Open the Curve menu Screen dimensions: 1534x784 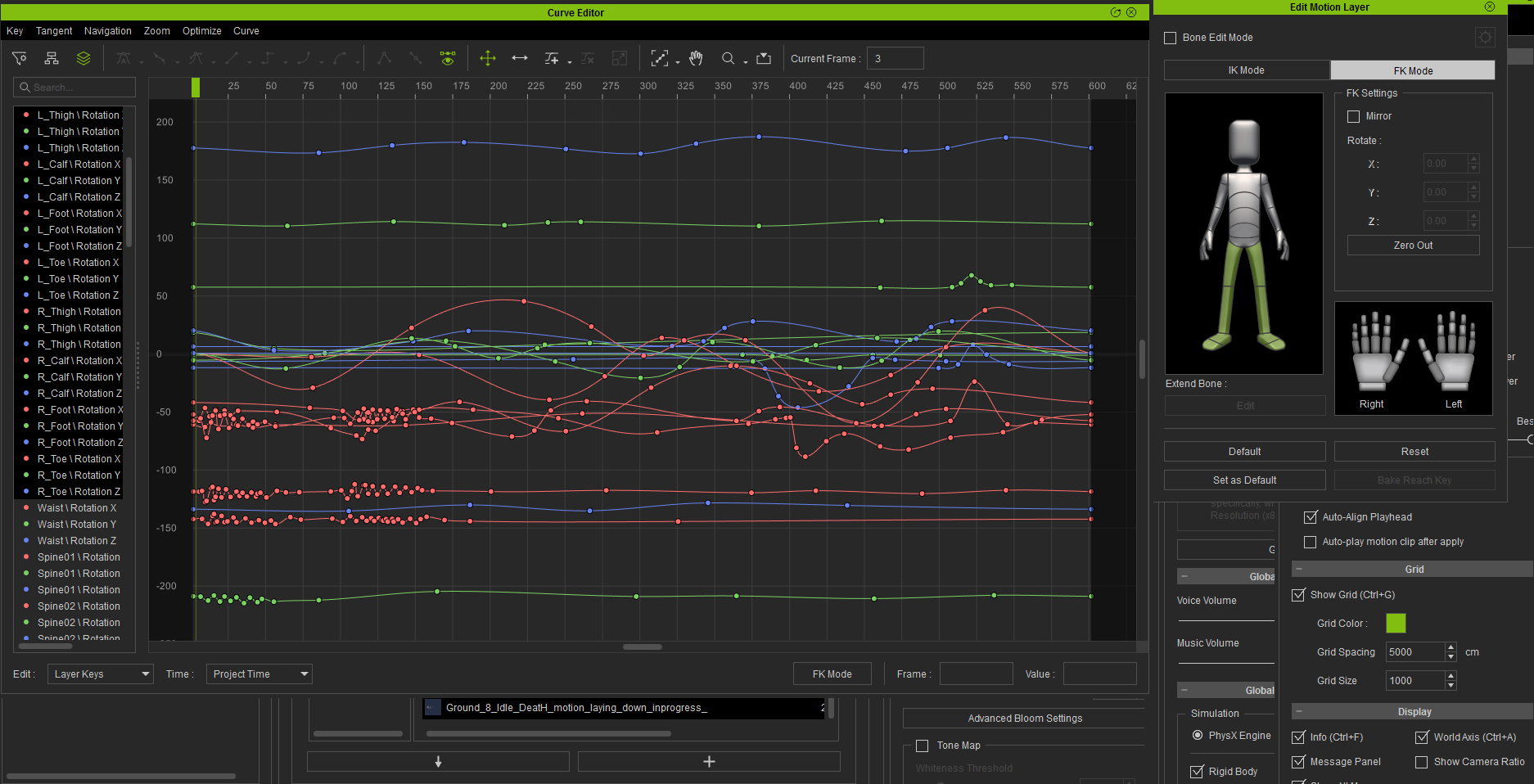point(246,31)
